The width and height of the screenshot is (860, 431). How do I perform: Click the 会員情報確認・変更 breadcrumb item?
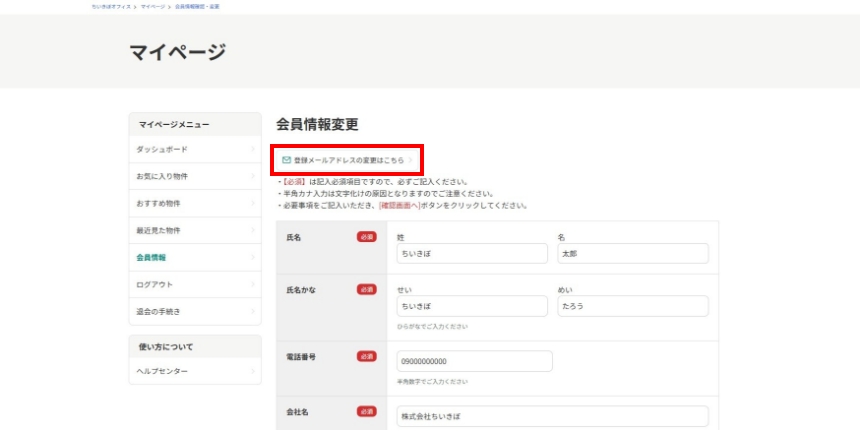(x=197, y=6)
